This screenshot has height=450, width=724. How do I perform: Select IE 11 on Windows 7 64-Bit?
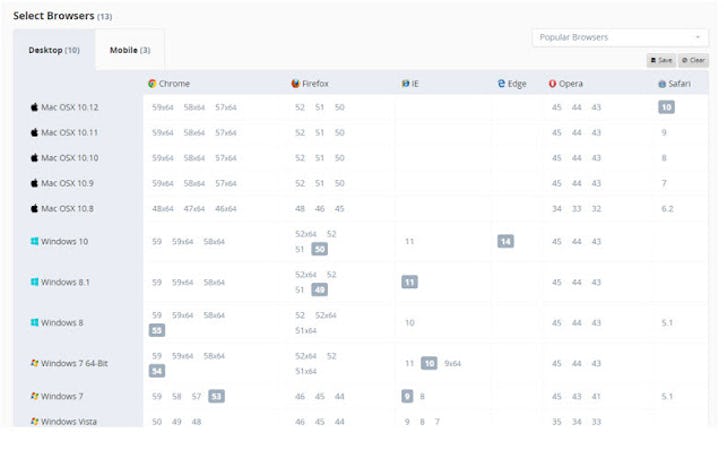click(410, 363)
